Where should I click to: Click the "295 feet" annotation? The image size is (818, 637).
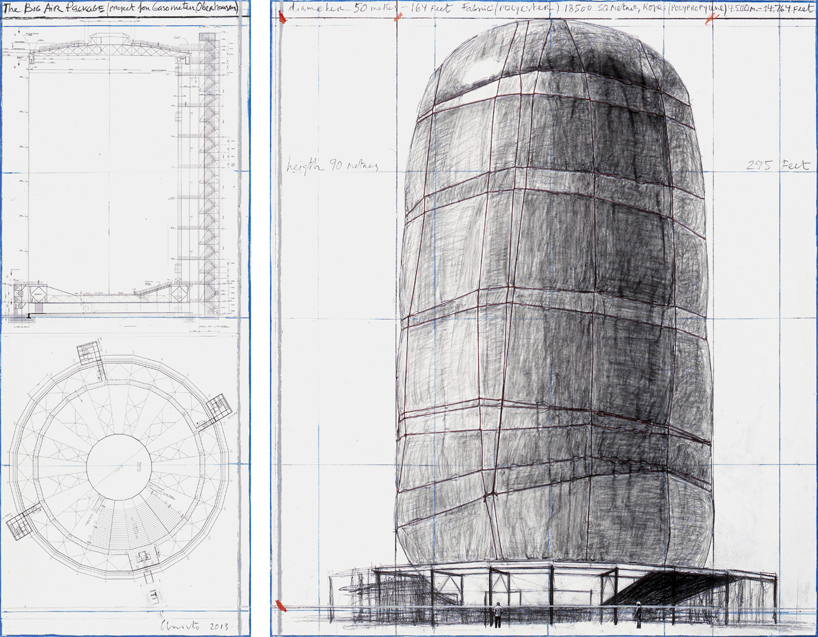[x=770, y=166]
